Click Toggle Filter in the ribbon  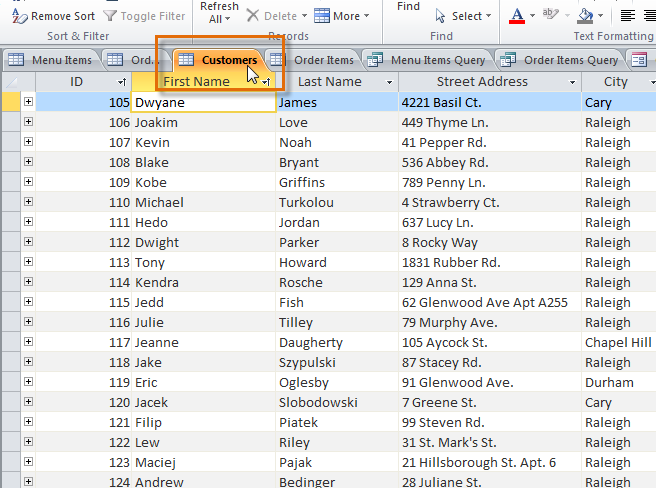(145, 16)
